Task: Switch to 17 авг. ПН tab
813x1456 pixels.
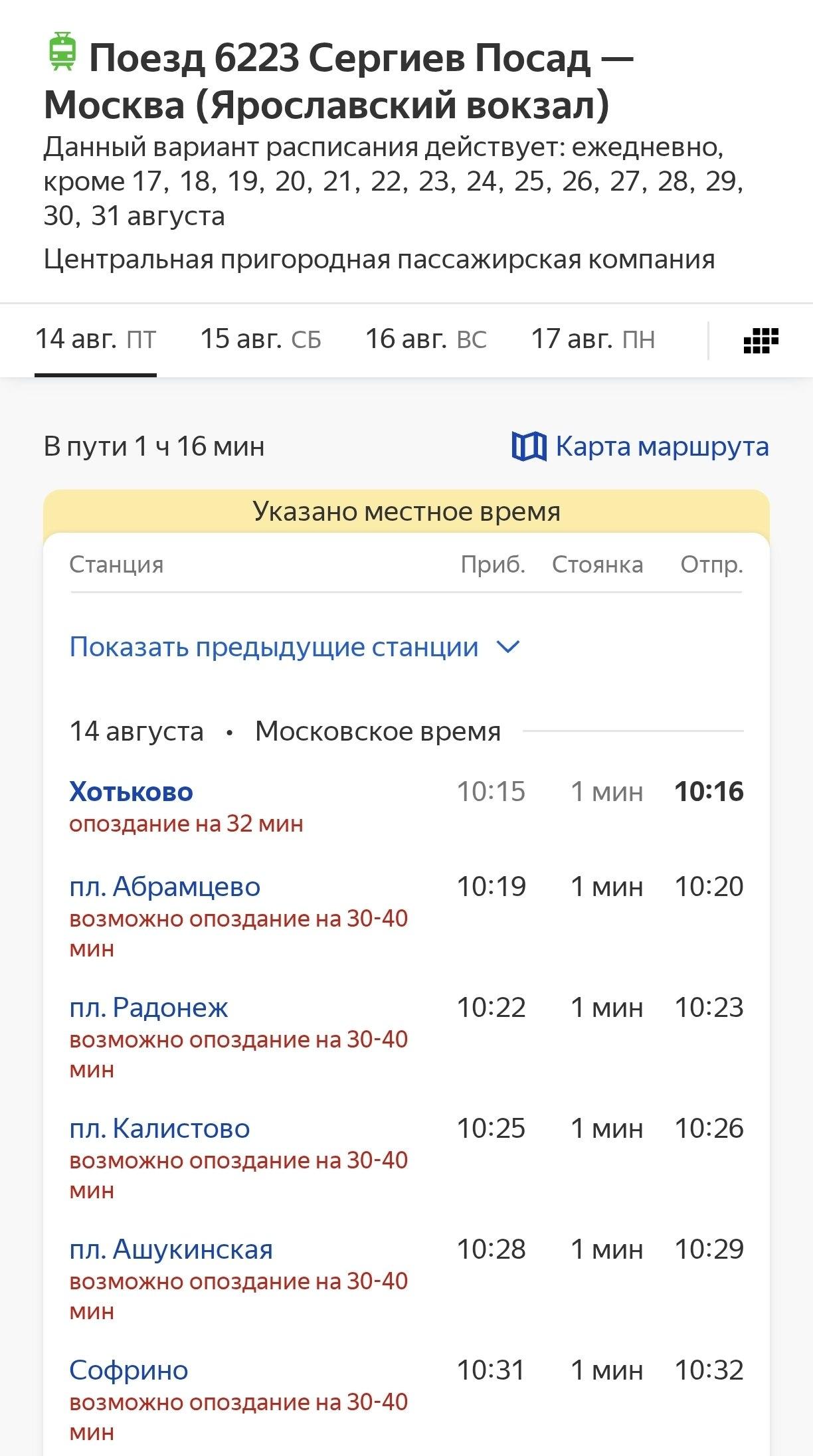Action: click(x=593, y=339)
